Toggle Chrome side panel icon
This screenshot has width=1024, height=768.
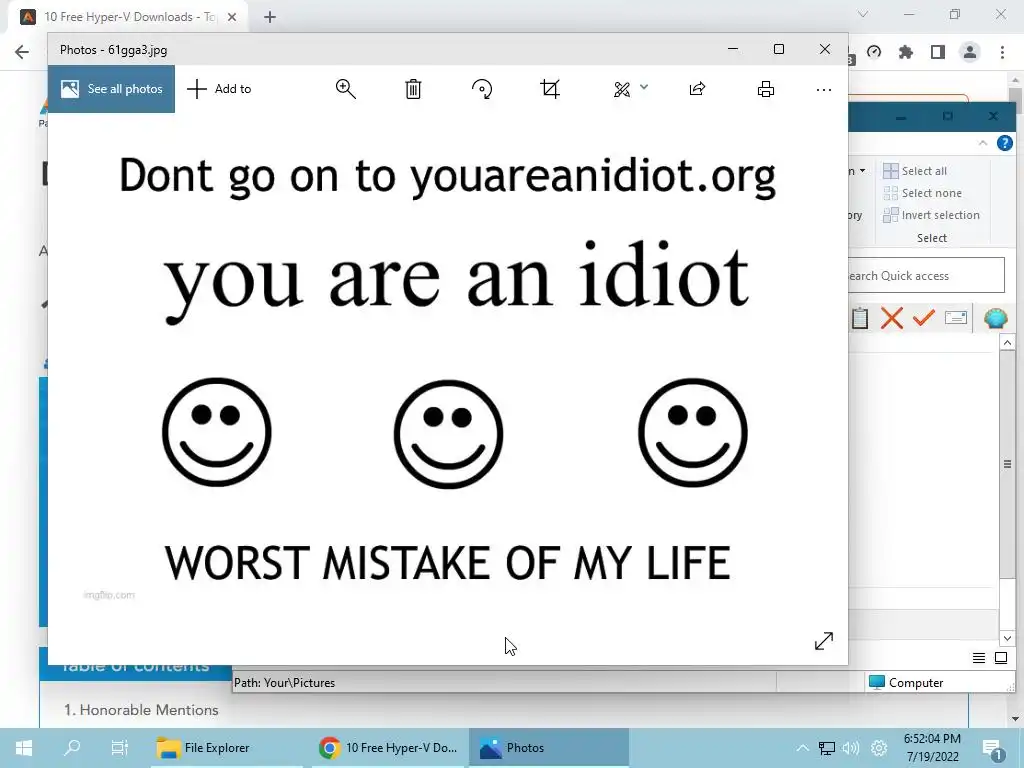938,52
